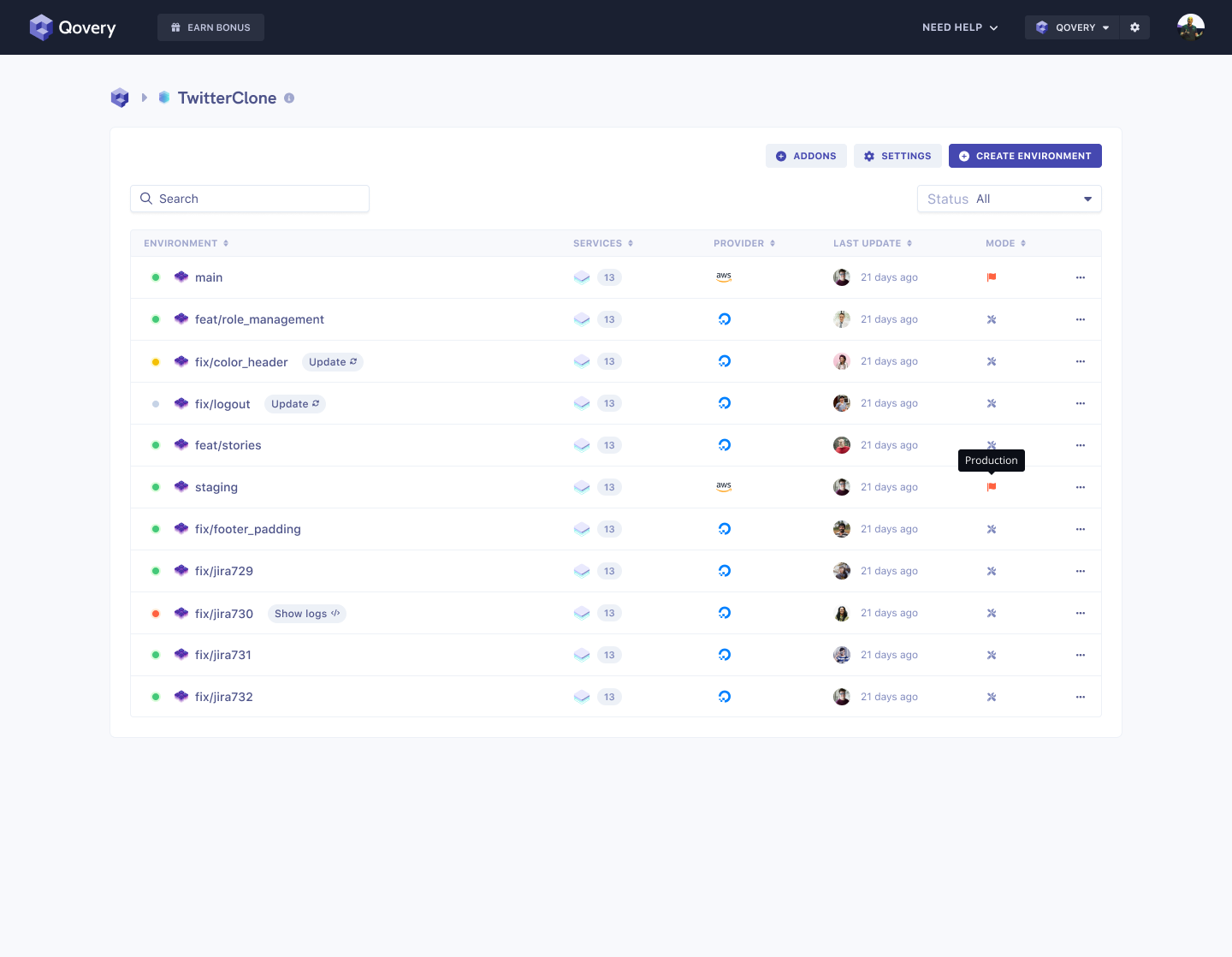Open the three-dot menu for staging
Image resolution: width=1232 pixels, height=957 pixels.
[x=1081, y=487]
